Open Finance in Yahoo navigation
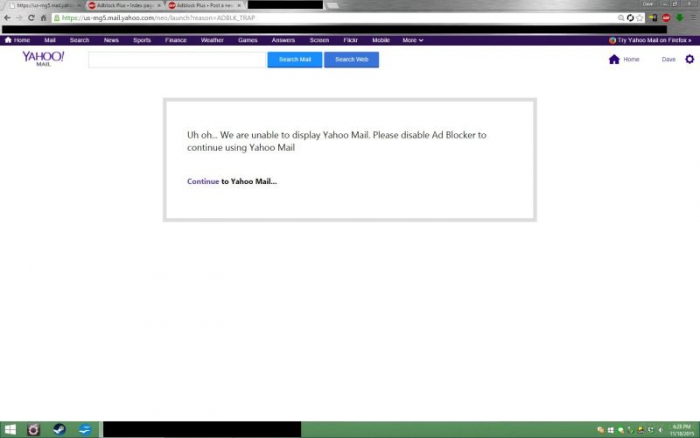The width and height of the screenshot is (700, 438). [x=175, y=40]
